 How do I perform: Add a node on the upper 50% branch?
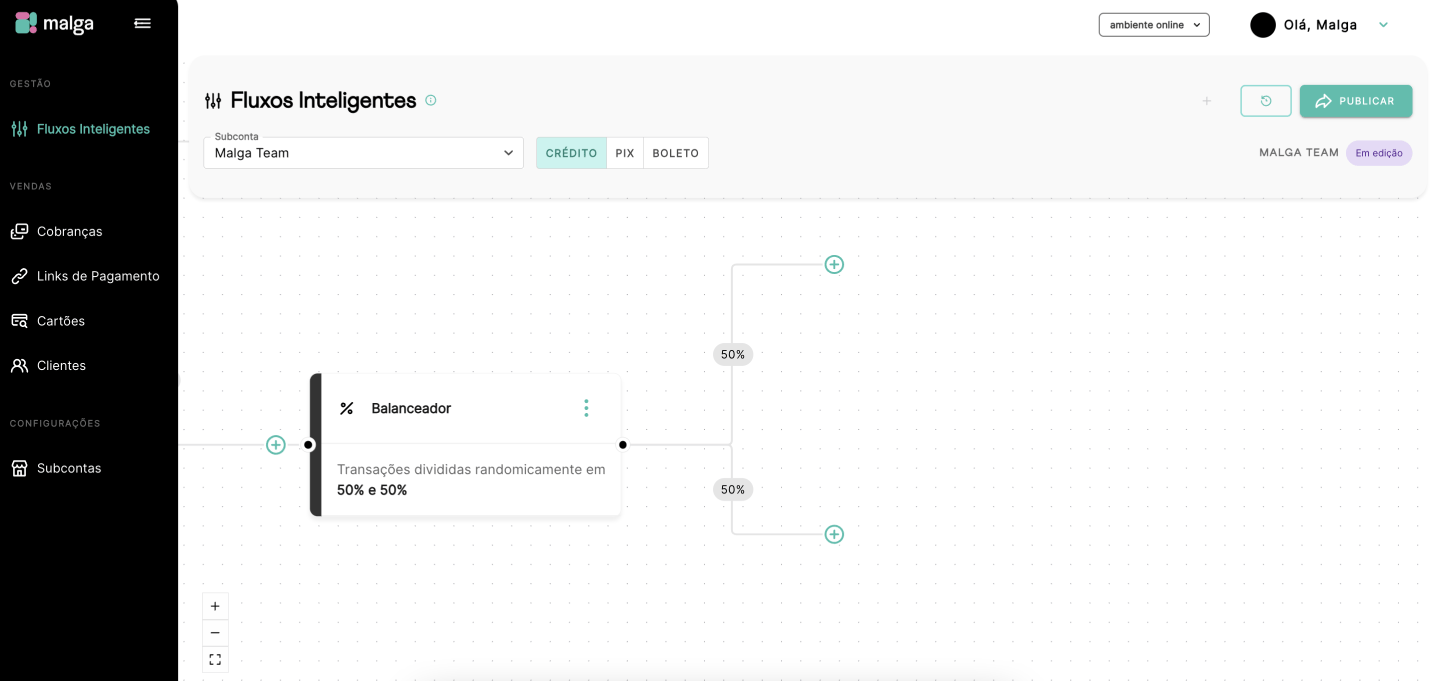[x=834, y=264]
